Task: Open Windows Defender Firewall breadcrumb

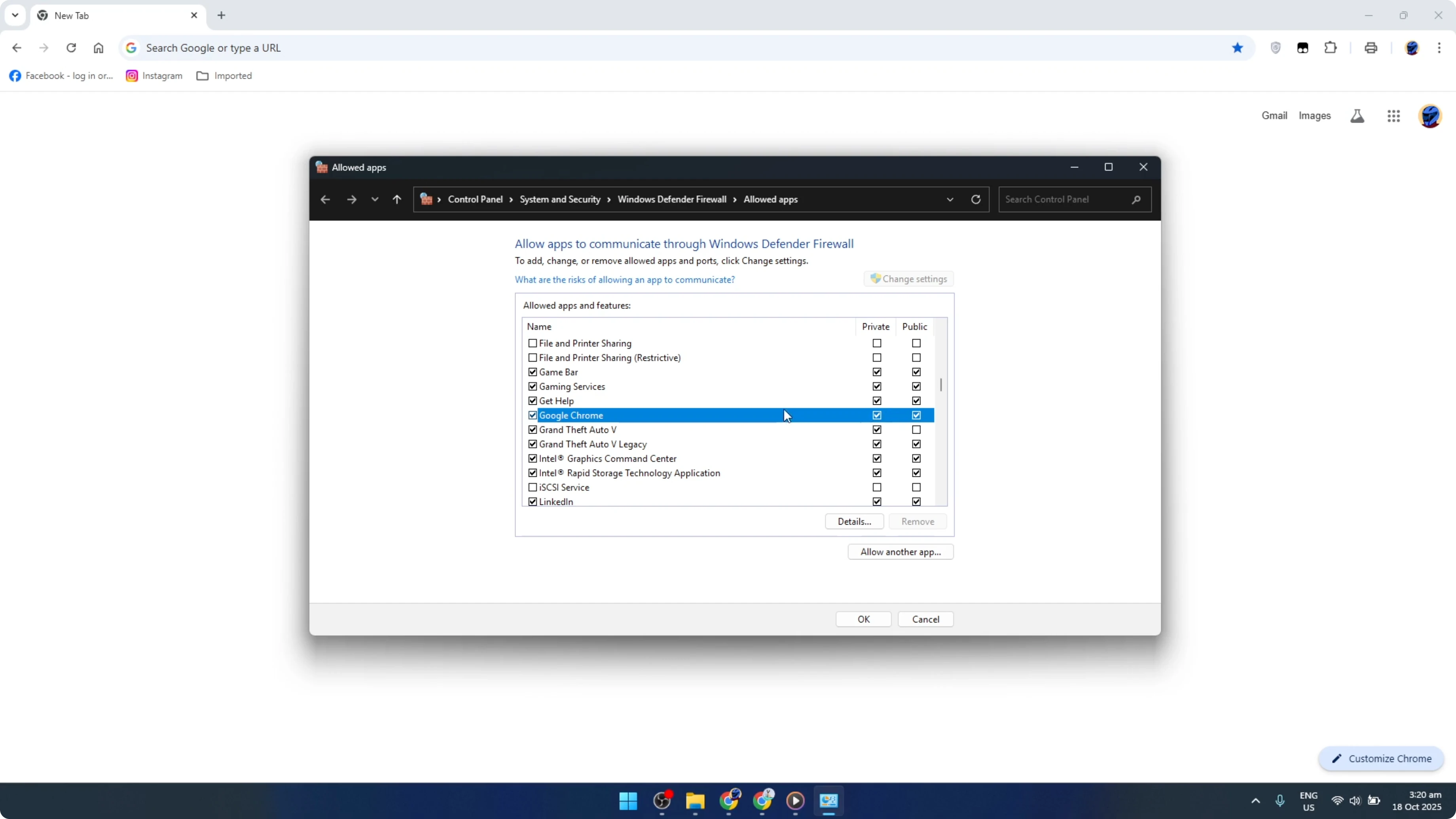Action: pyautogui.click(x=672, y=199)
